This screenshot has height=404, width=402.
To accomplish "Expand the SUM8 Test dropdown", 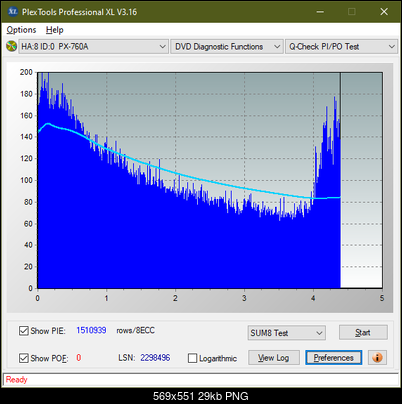I will pos(287,333).
